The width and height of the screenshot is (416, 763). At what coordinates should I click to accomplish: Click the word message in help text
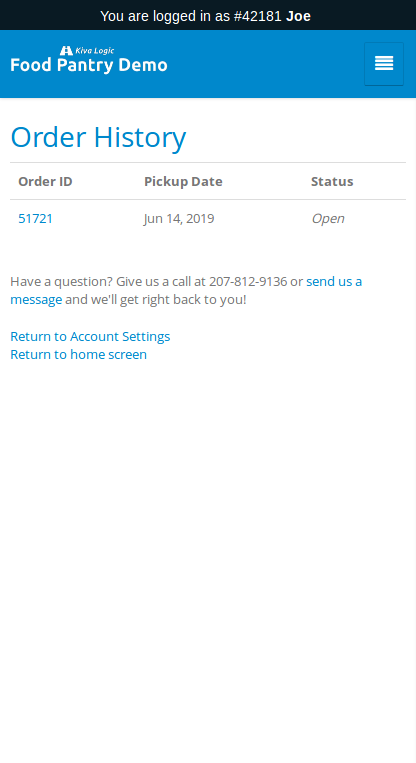click(36, 299)
